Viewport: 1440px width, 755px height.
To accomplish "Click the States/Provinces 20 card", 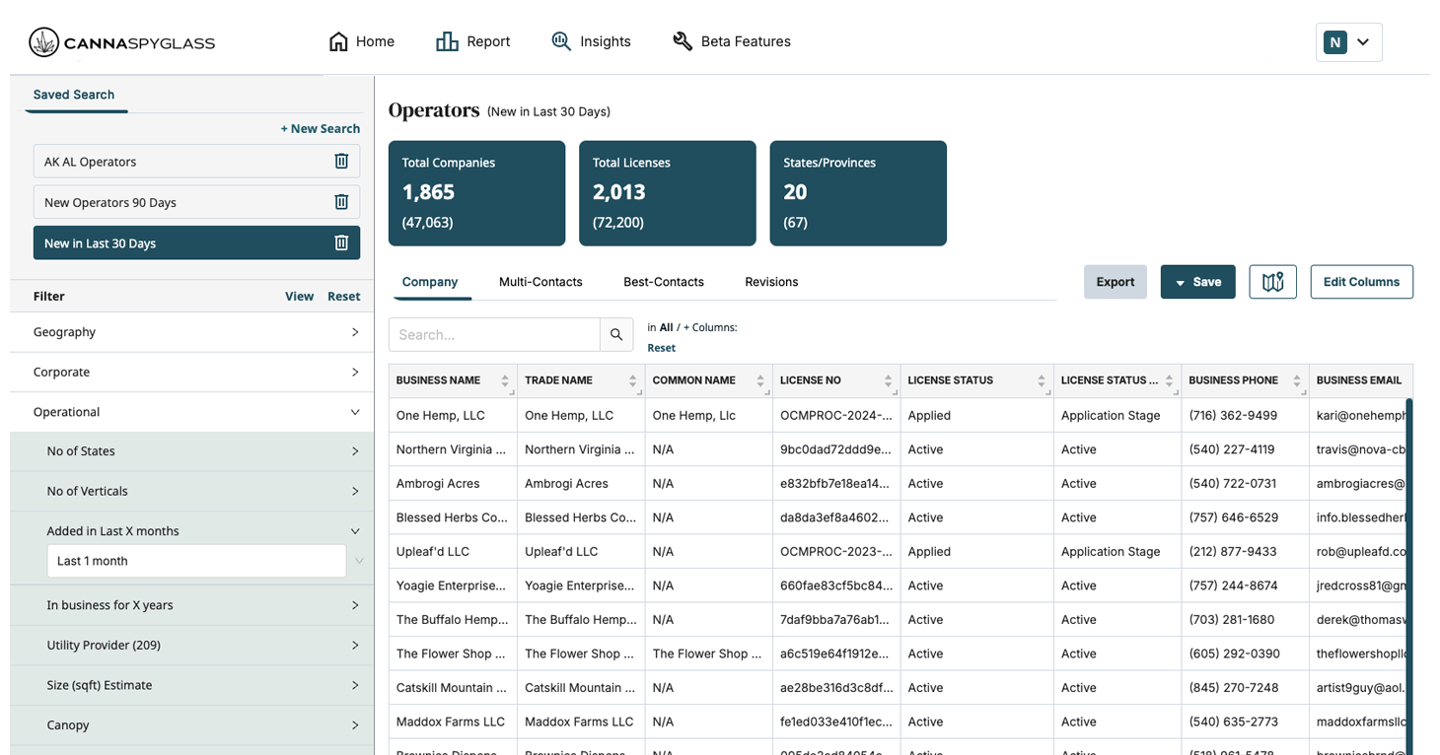I will click(x=858, y=193).
